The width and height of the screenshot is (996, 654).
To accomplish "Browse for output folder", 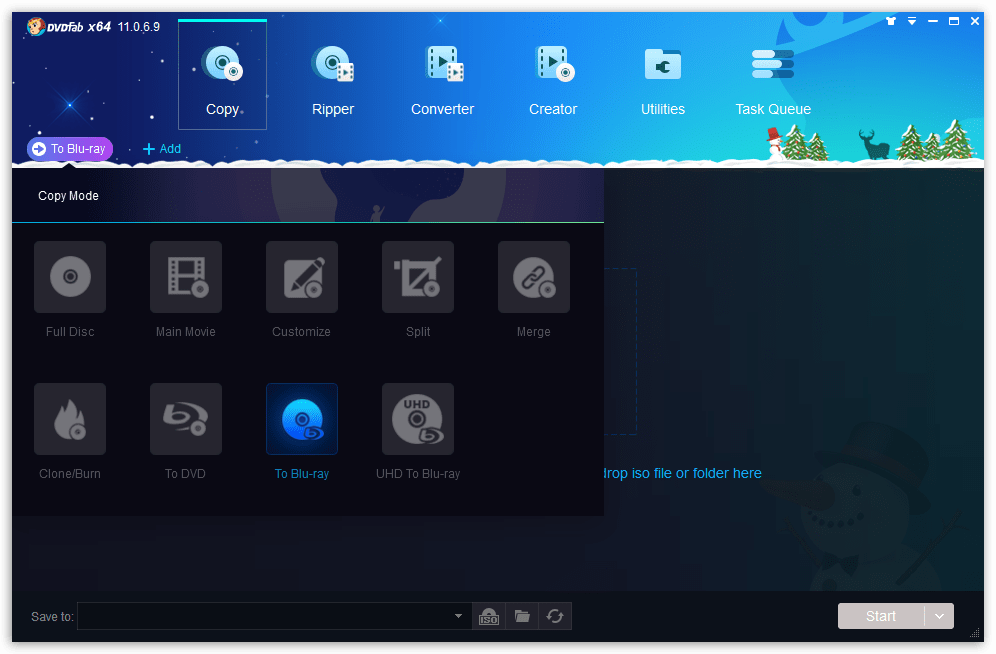I will click(x=522, y=616).
